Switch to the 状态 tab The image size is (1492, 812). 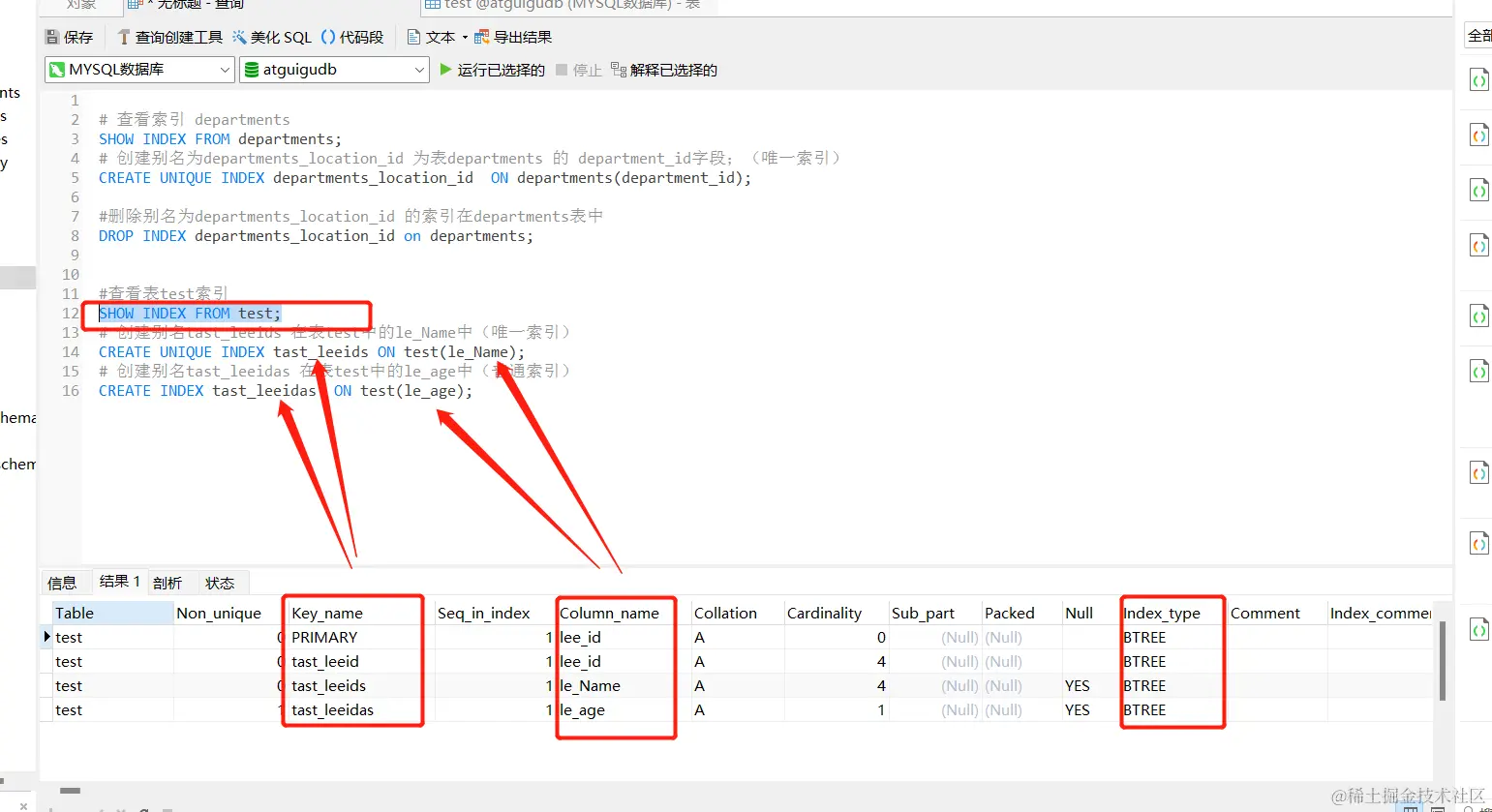pos(220,583)
